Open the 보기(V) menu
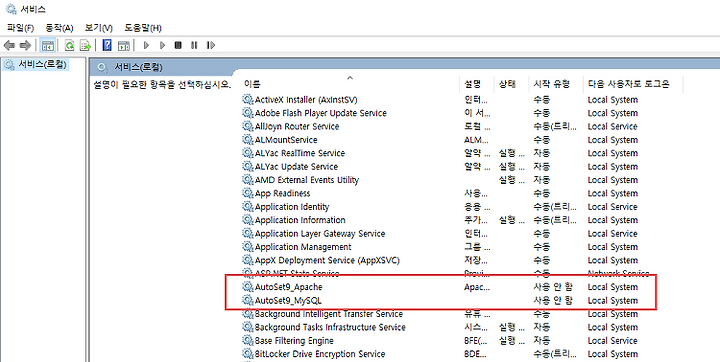This screenshot has width=720, height=362. [99, 28]
